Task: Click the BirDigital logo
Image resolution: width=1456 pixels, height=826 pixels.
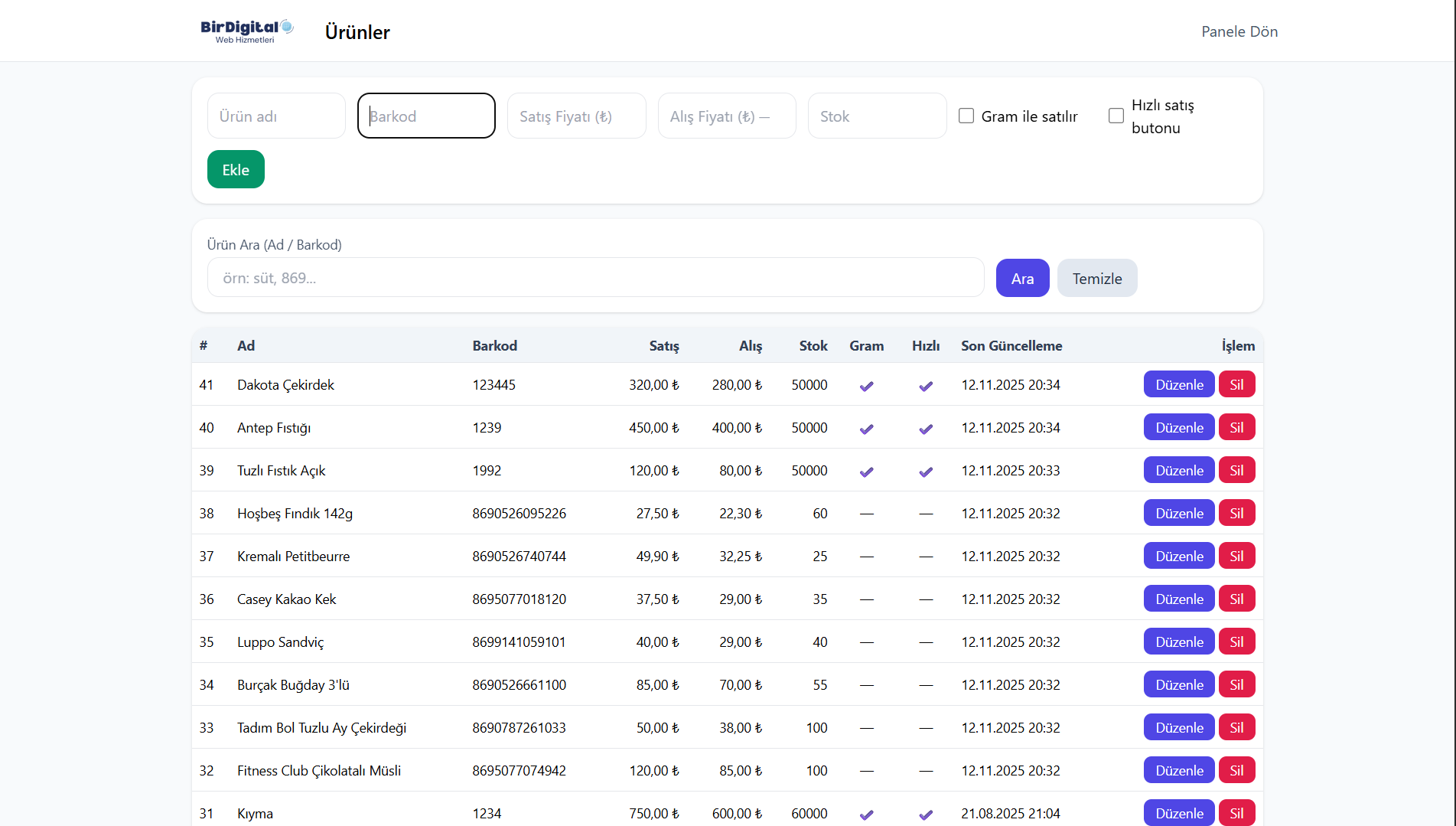Action: pos(246,31)
